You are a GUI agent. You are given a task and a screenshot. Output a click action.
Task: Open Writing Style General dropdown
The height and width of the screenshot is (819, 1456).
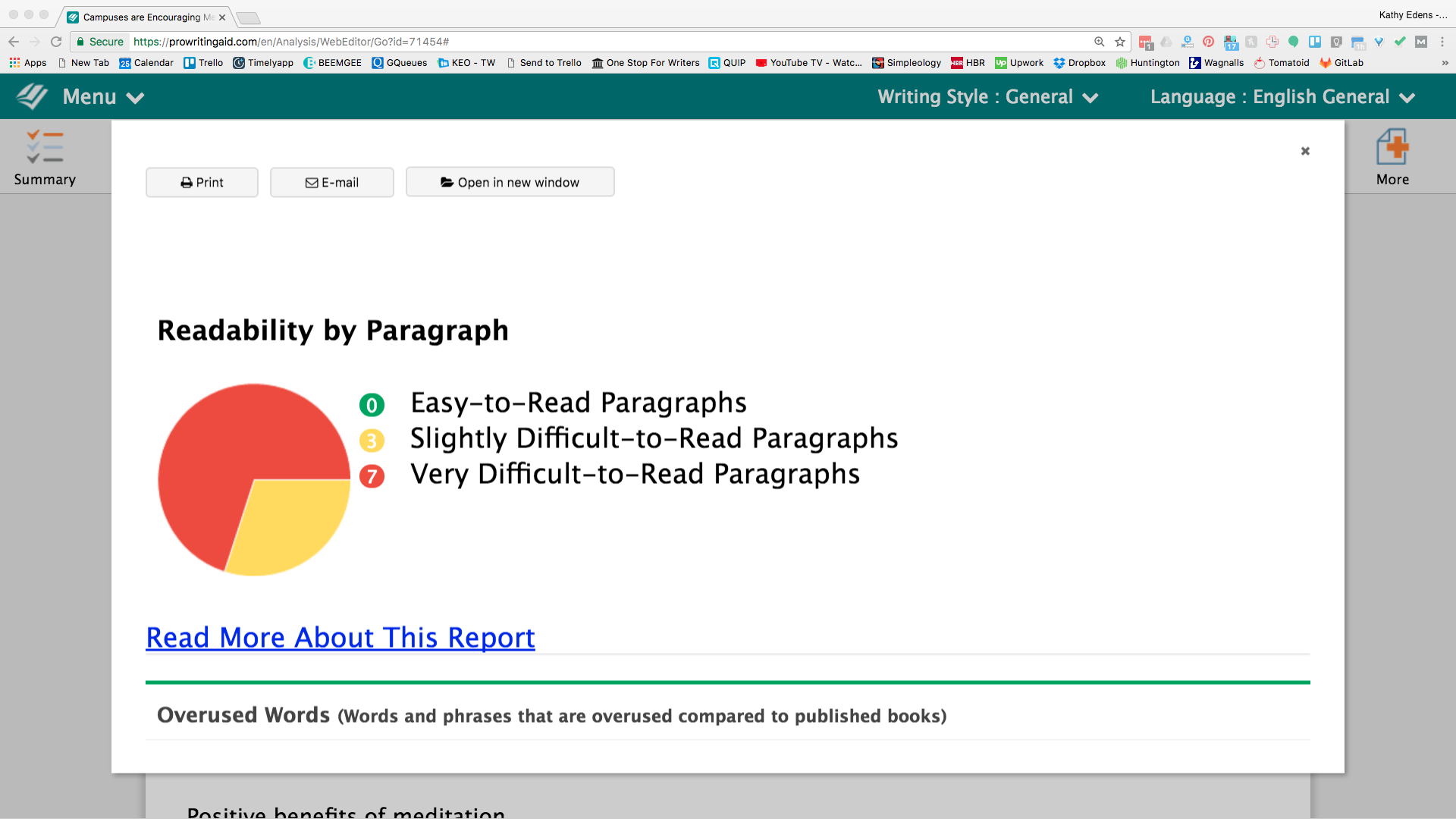(x=987, y=97)
